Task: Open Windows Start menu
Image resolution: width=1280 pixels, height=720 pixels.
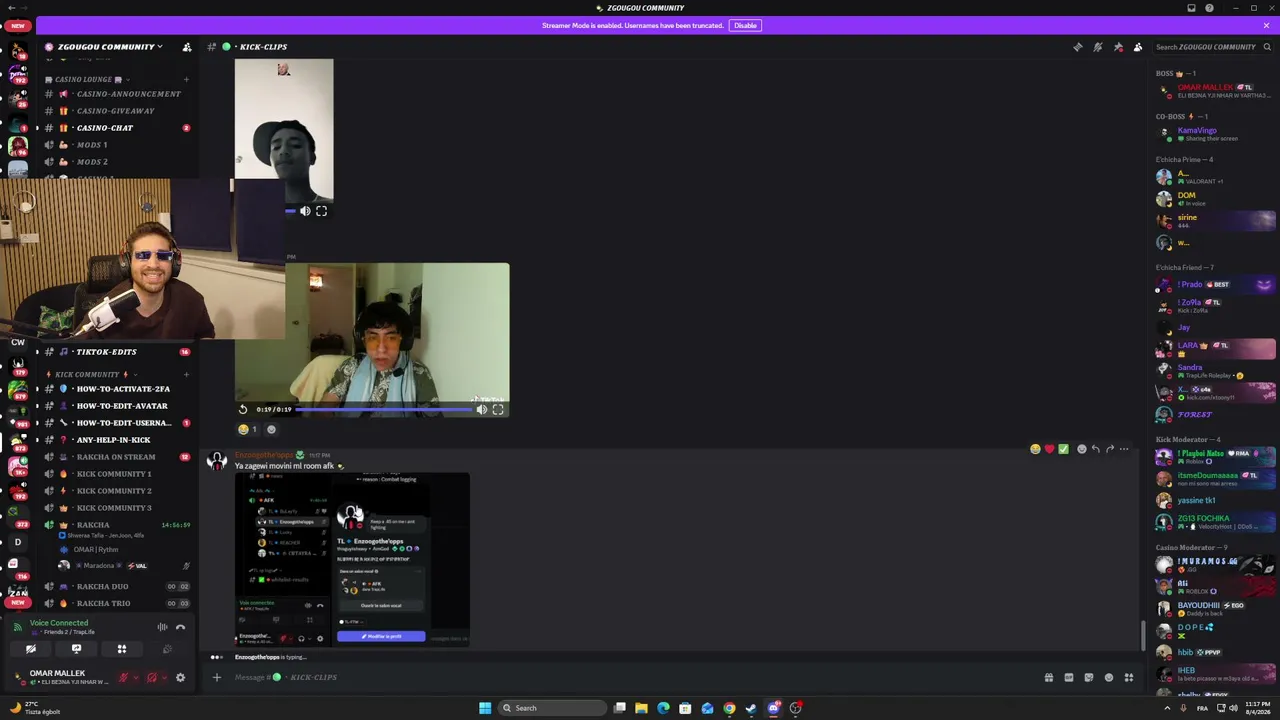Action: (x=485, y=708)
